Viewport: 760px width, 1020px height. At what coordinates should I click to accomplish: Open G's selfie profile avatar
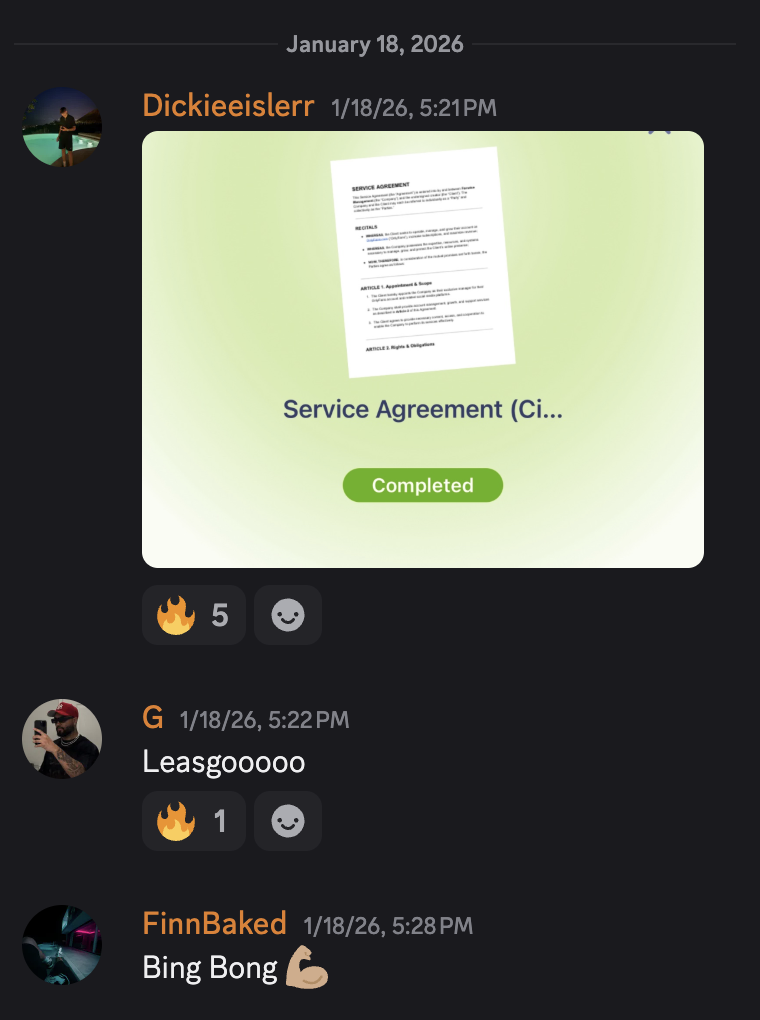[62, 739]
